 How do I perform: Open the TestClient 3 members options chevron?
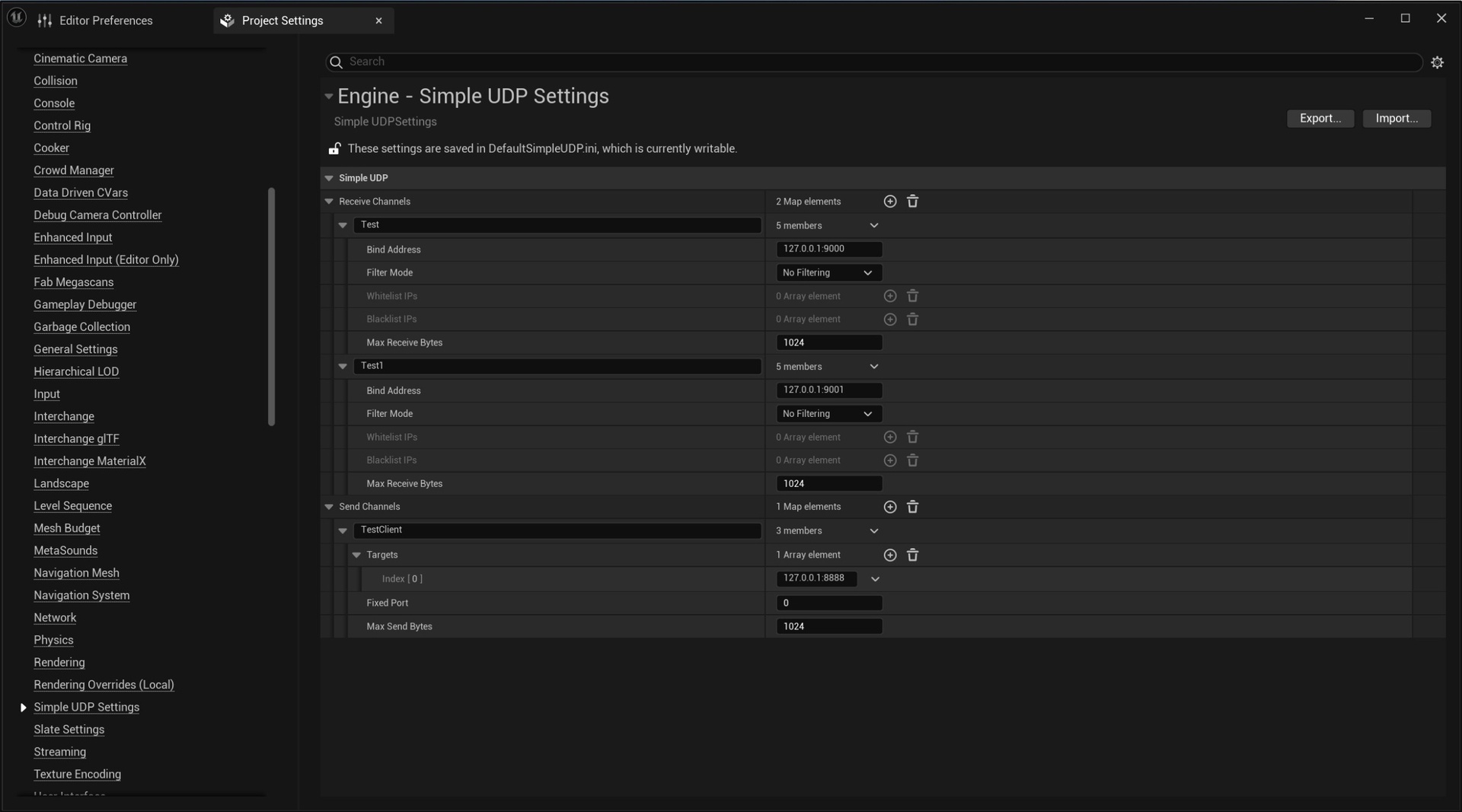[874, 531]
